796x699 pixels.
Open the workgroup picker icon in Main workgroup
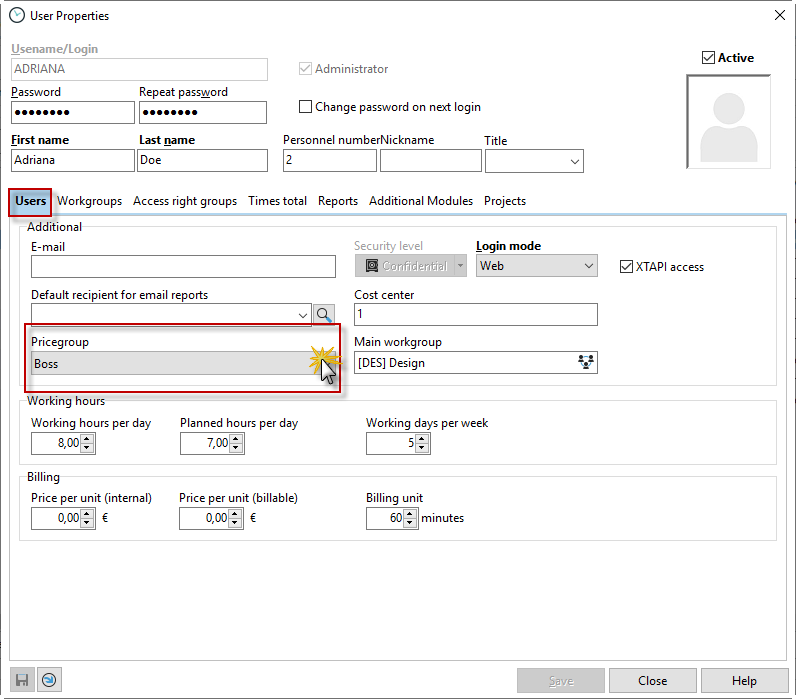586,363
